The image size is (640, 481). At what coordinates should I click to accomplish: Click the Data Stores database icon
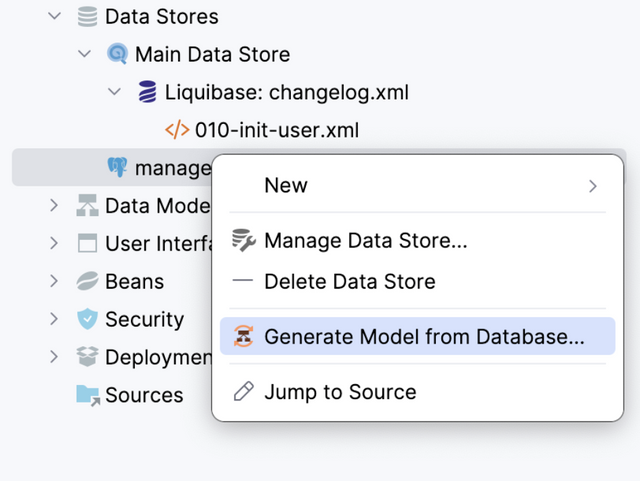pyautogui.click(x=88, y=17)
